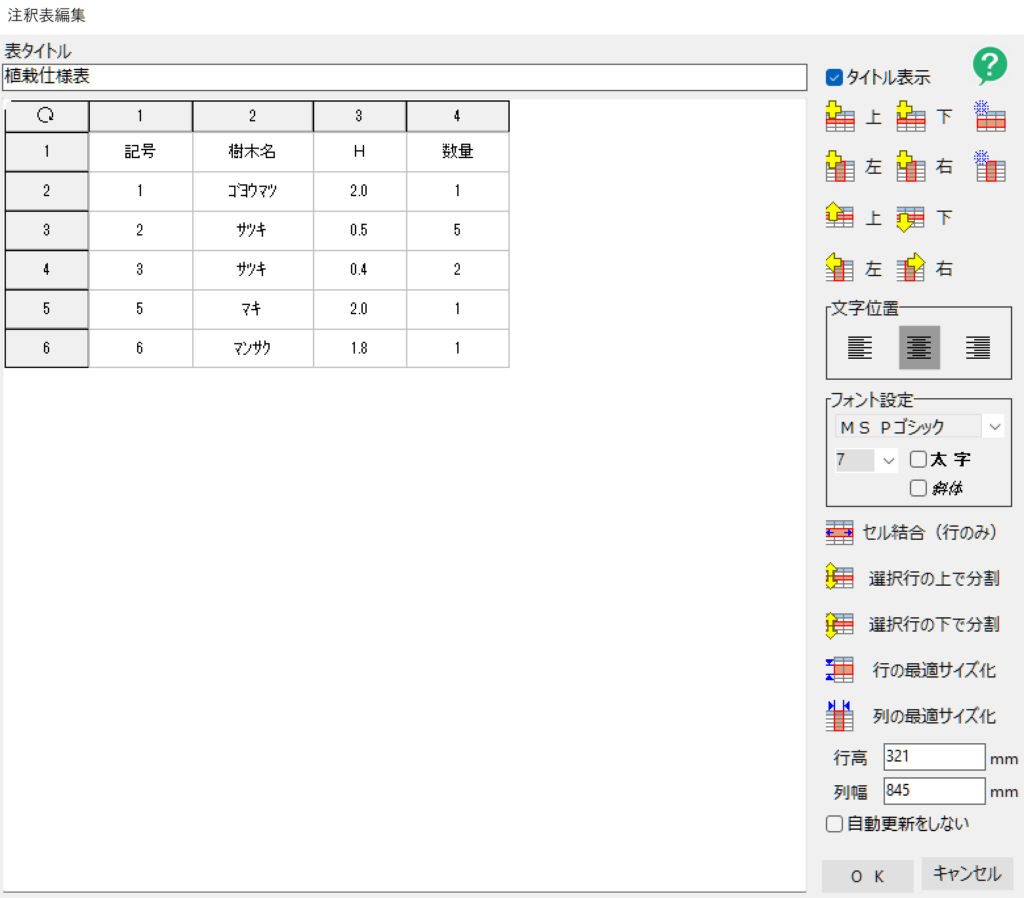Open the MS Pゴシック font dropdown
Image resolution: width=1024 pixels, height=898 pixels.
pyautogui.click(x=994, y=427)
